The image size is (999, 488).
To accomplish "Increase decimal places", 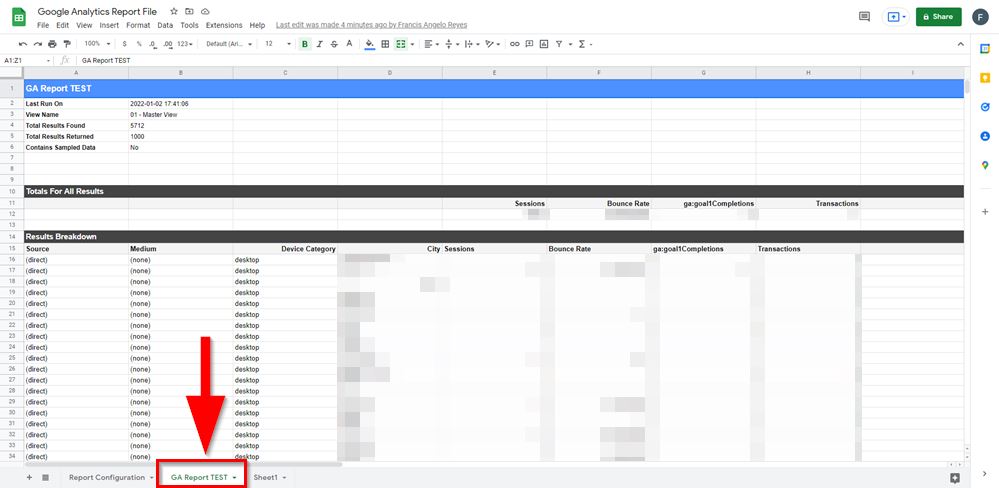I will 168,44.
